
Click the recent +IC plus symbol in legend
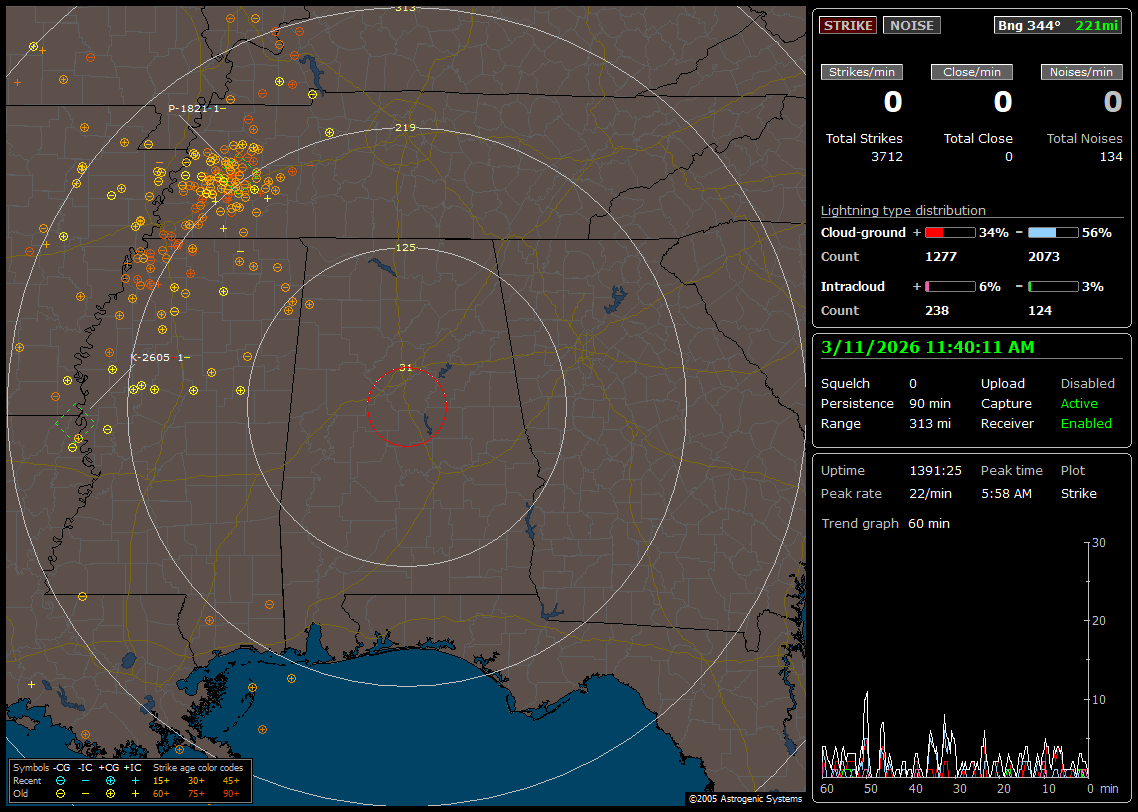(135, 780)
